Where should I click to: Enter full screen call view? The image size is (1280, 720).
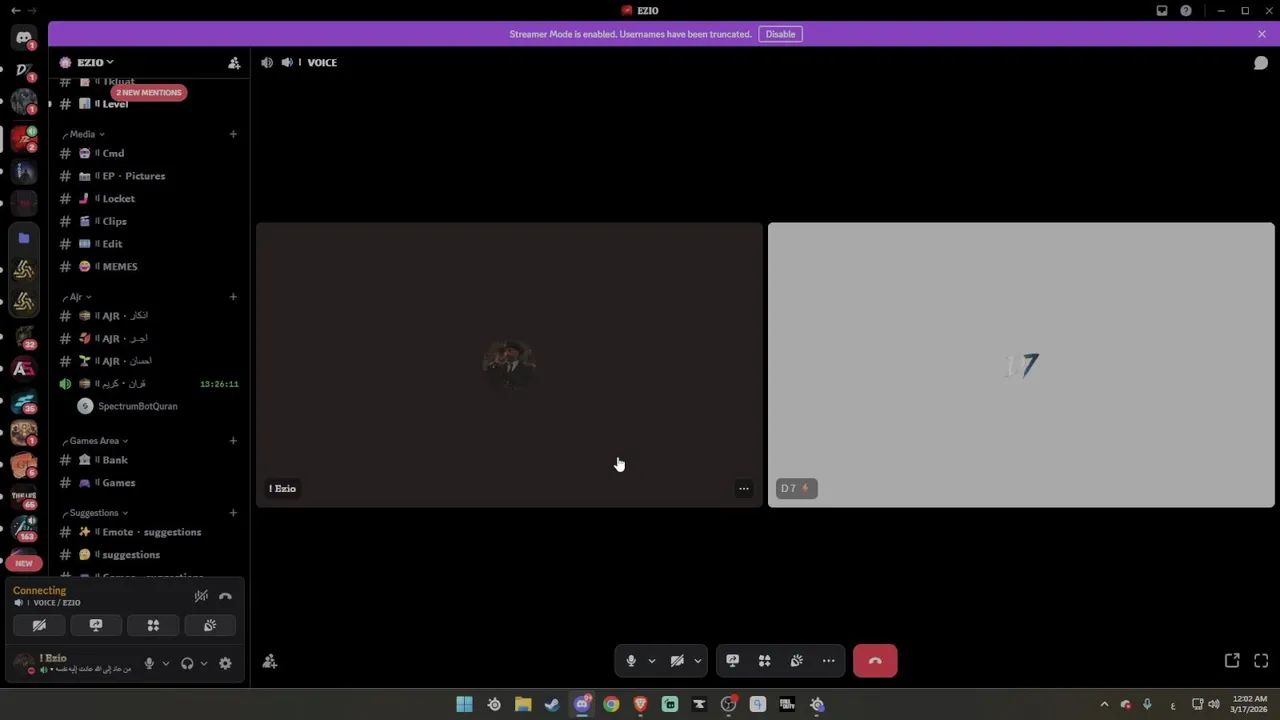point(1261,661)
